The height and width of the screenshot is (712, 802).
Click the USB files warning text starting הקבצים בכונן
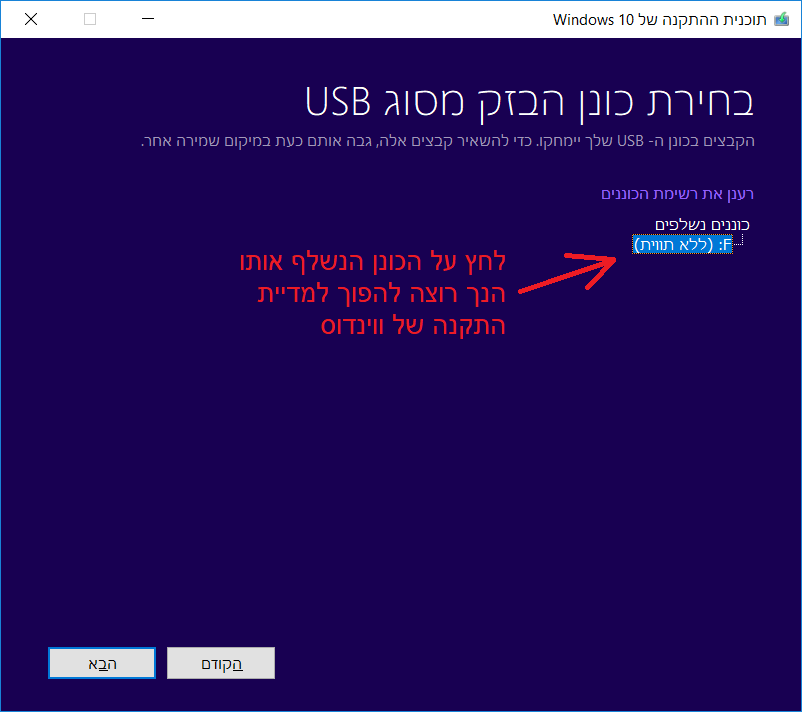click(x=448, y=141)
